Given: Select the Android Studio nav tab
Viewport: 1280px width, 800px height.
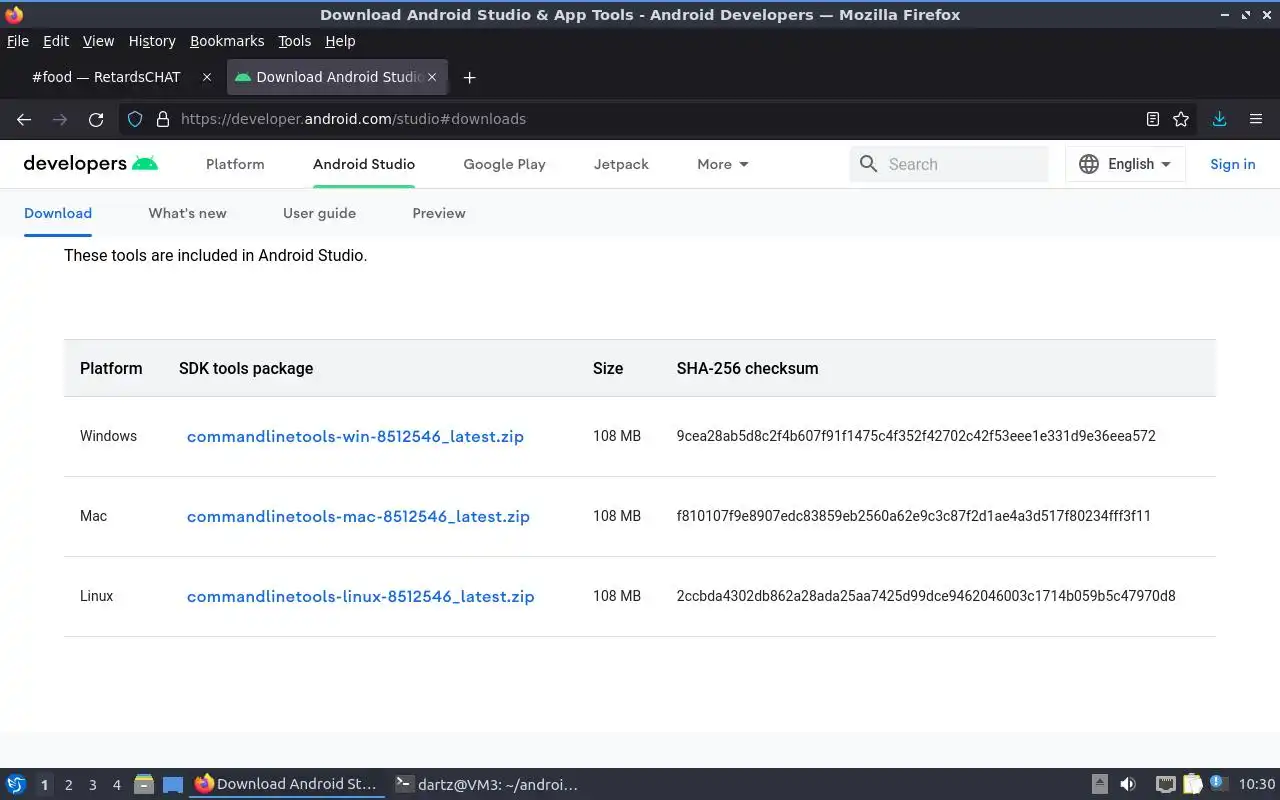Looking at the screenshot, I should (364, 164).
